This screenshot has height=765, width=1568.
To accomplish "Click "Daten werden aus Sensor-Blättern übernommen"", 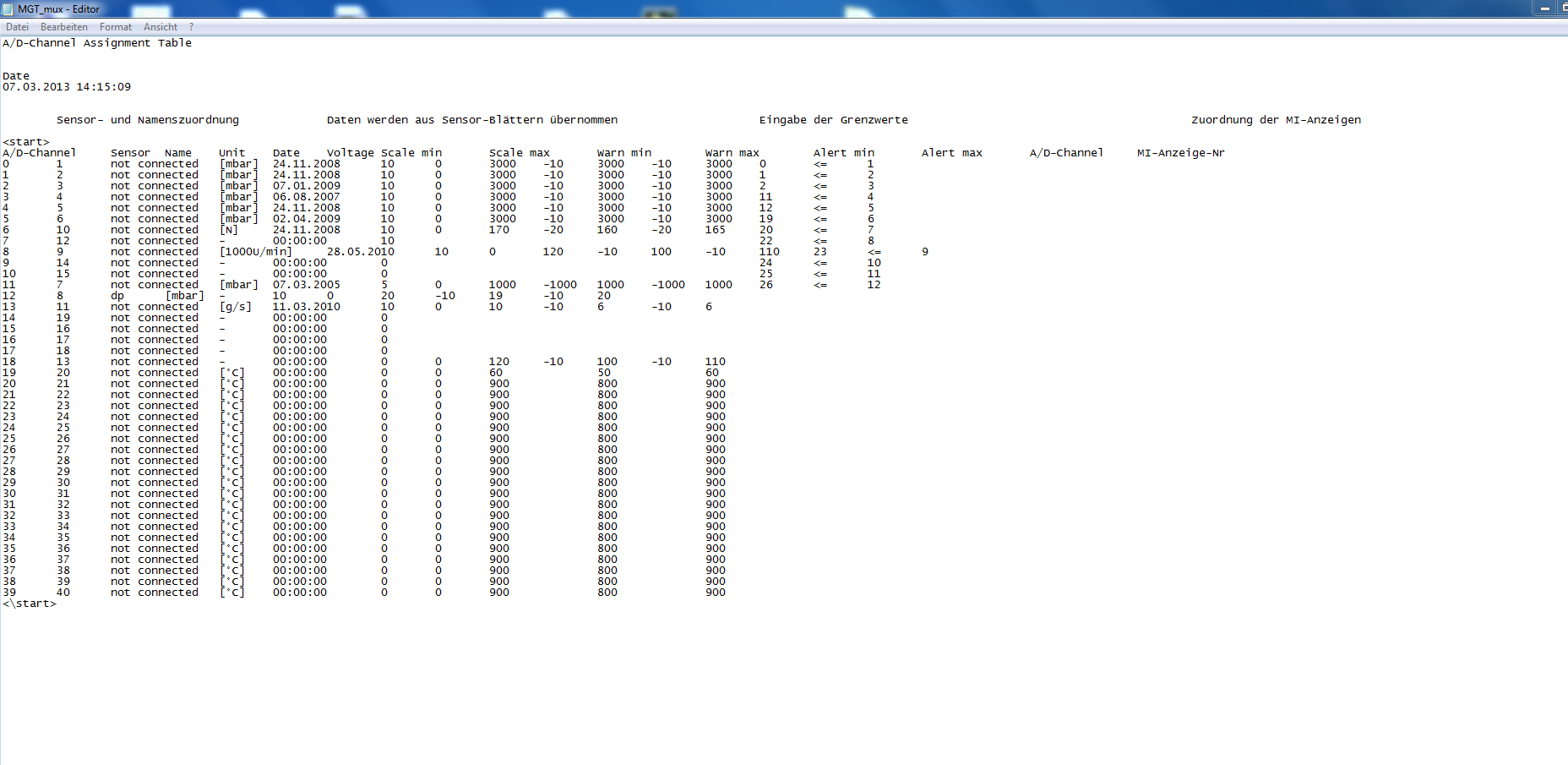I will (472, 120).
